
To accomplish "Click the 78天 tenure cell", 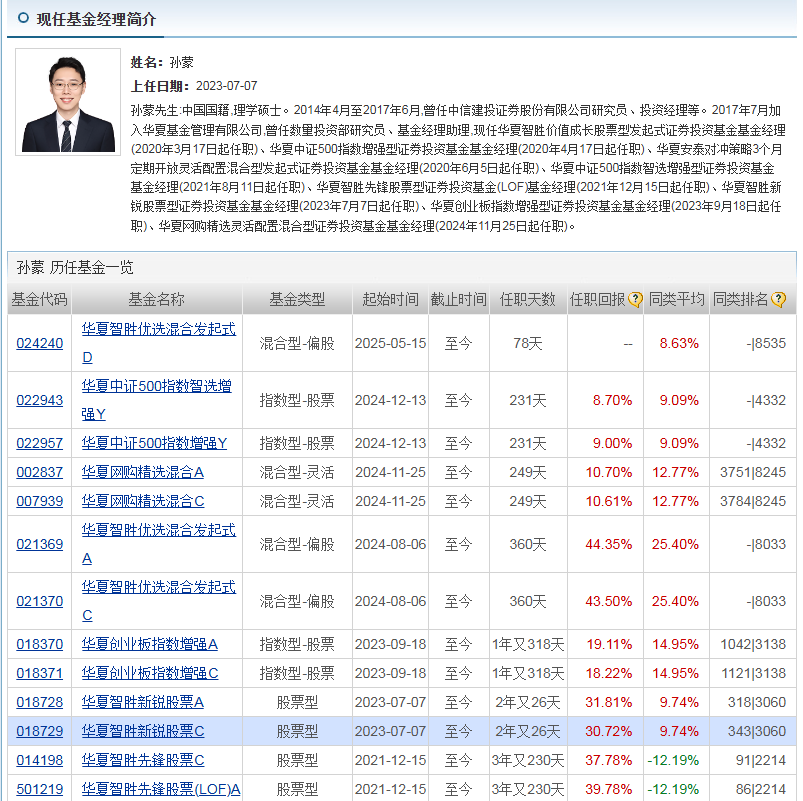I will point(528,343).
